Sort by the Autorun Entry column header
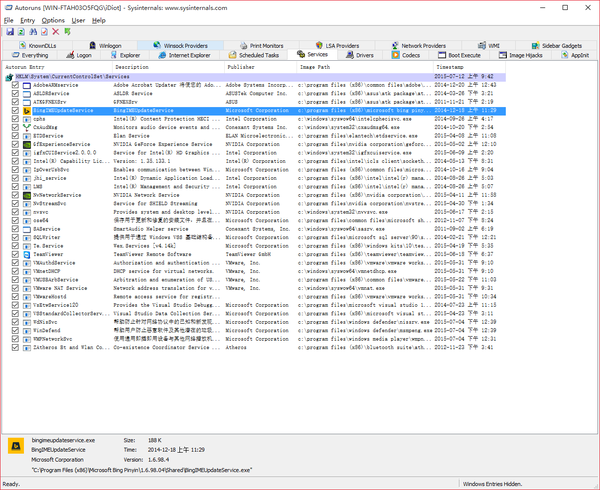The image size is (600, 490). [57, 67]
